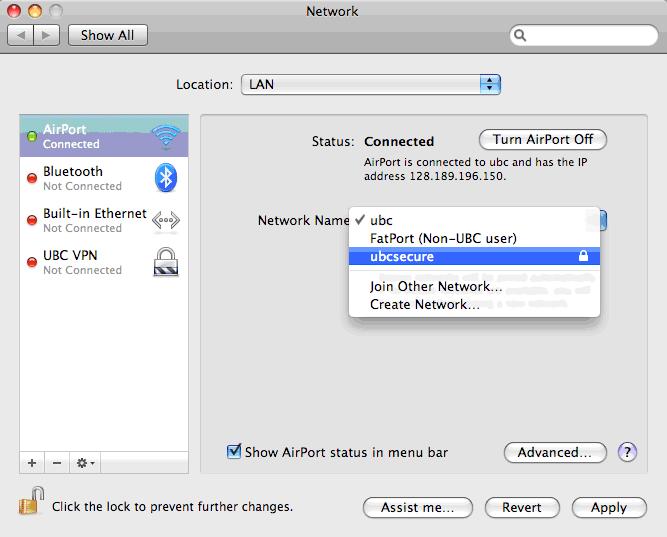Toggle Show AirPort status in menu bar
Screen dimensions: 667x537
coord(234,451)
